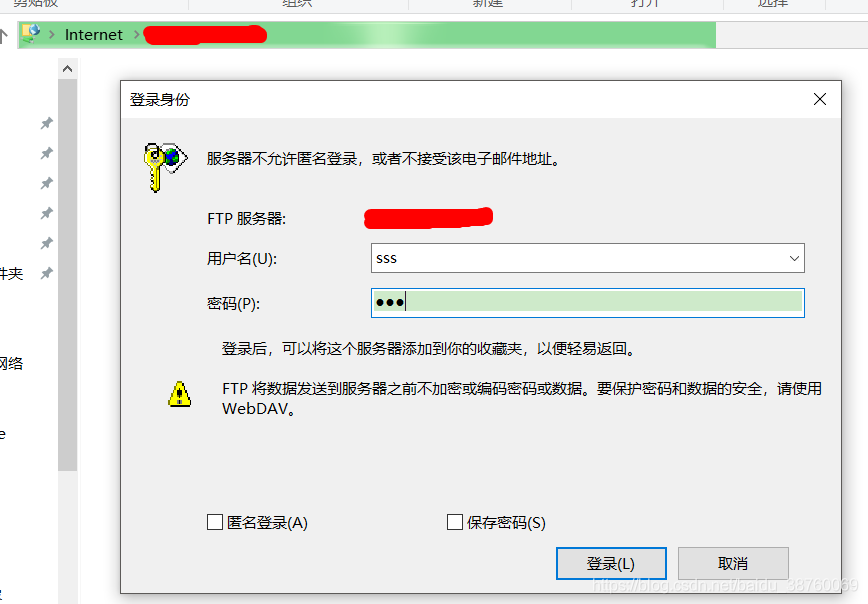This screenshot has height=604, width=868.
Task: Focus the 密码(P) password field
Action: click(587, 303)
